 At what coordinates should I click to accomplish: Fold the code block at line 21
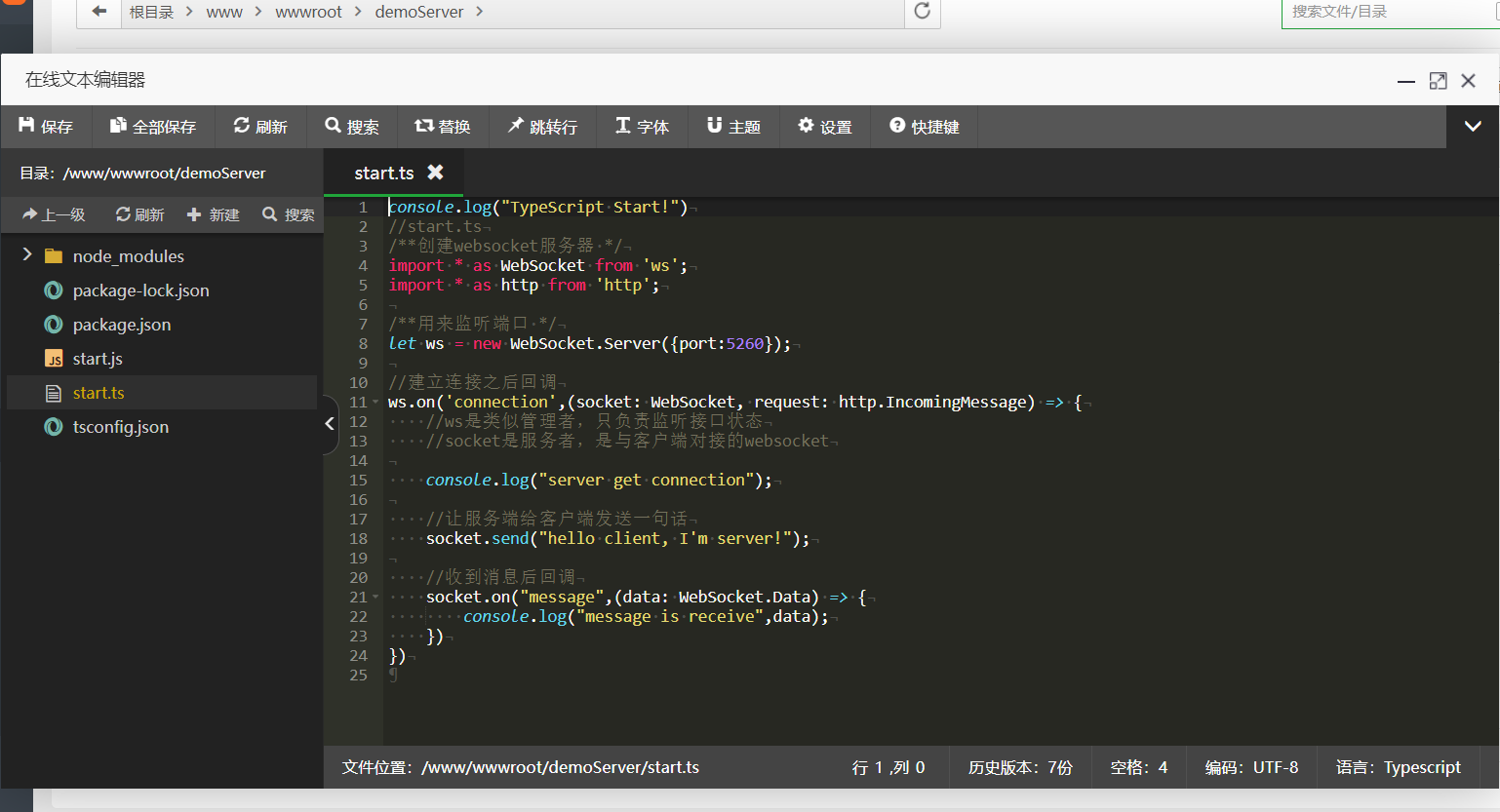[375, 597]
